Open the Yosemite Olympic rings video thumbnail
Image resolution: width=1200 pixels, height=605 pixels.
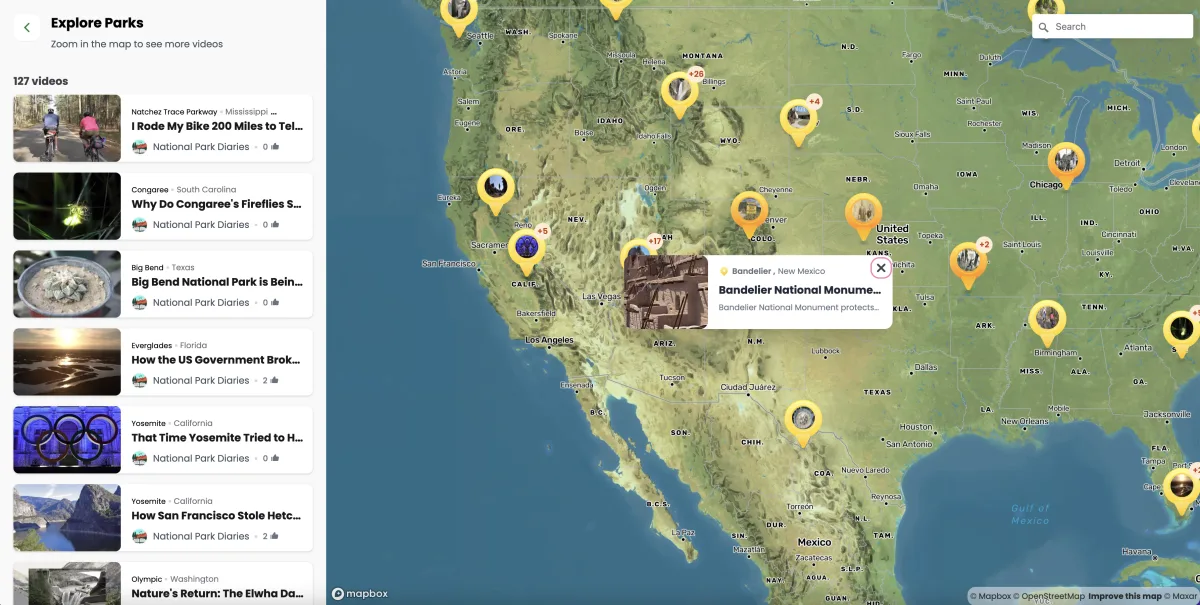pyautogui.click(x=67, y=440)
